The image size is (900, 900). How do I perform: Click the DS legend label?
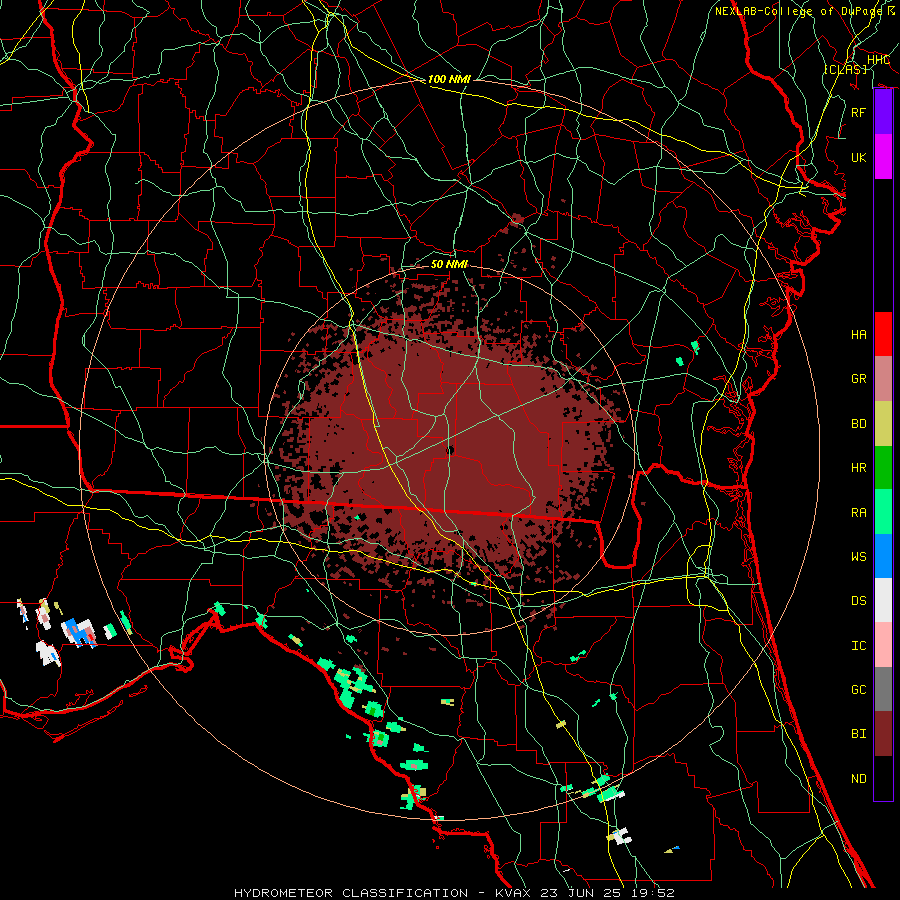click(x=859, y=601)
